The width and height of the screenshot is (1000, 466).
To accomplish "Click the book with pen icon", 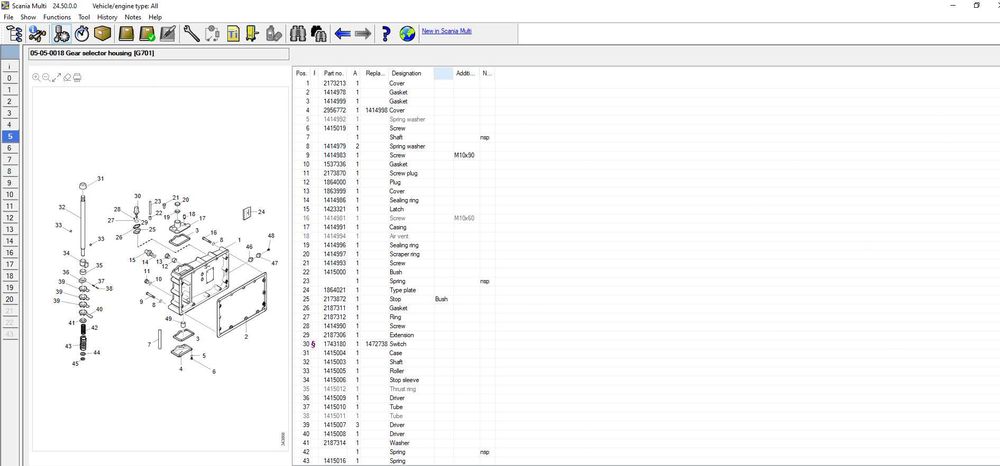I will coord(168,33).
